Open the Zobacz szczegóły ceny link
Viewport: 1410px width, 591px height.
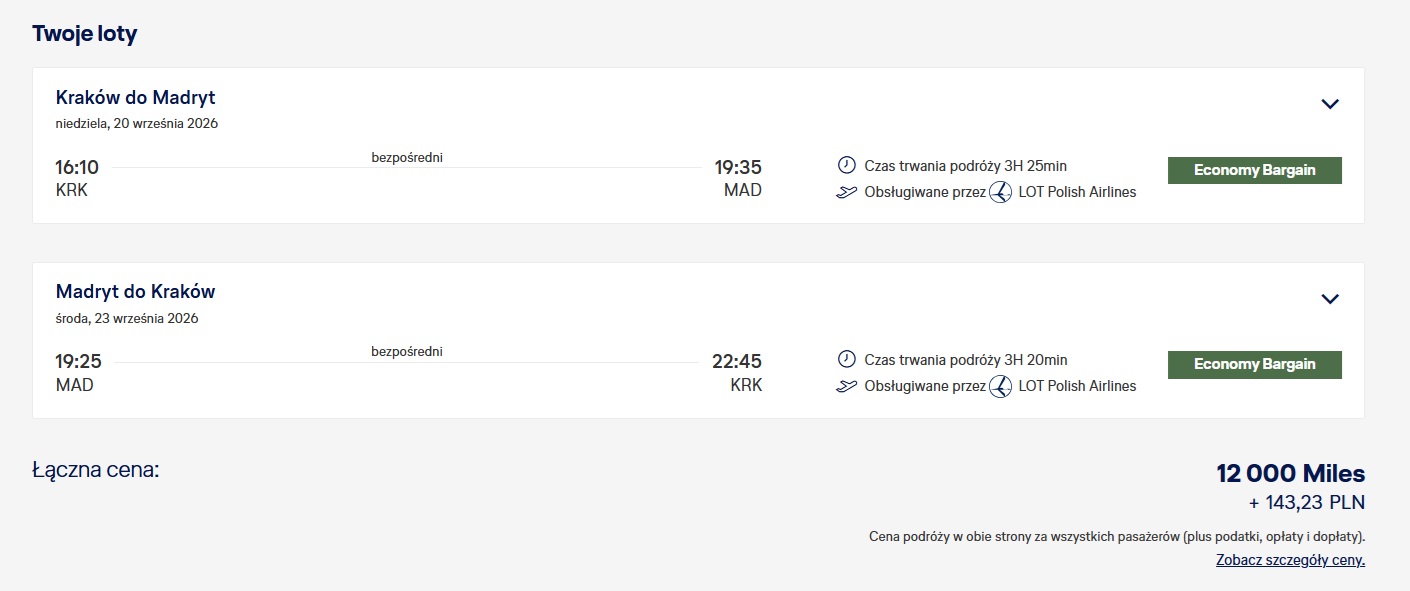pos(1290,560)
